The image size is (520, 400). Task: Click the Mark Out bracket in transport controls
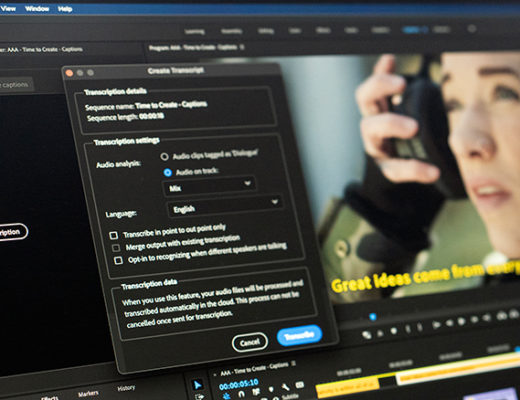(420, 327)
